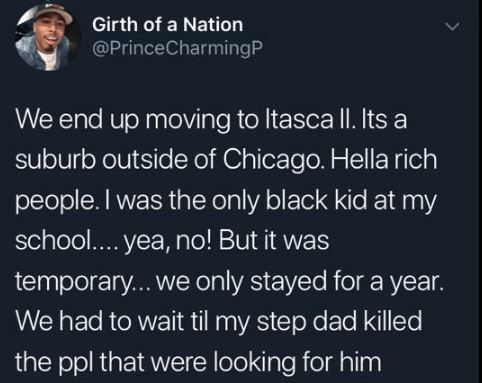Click the cap on the avatar photo
Screen dimensions: 482x383
[x=53, y=13]
